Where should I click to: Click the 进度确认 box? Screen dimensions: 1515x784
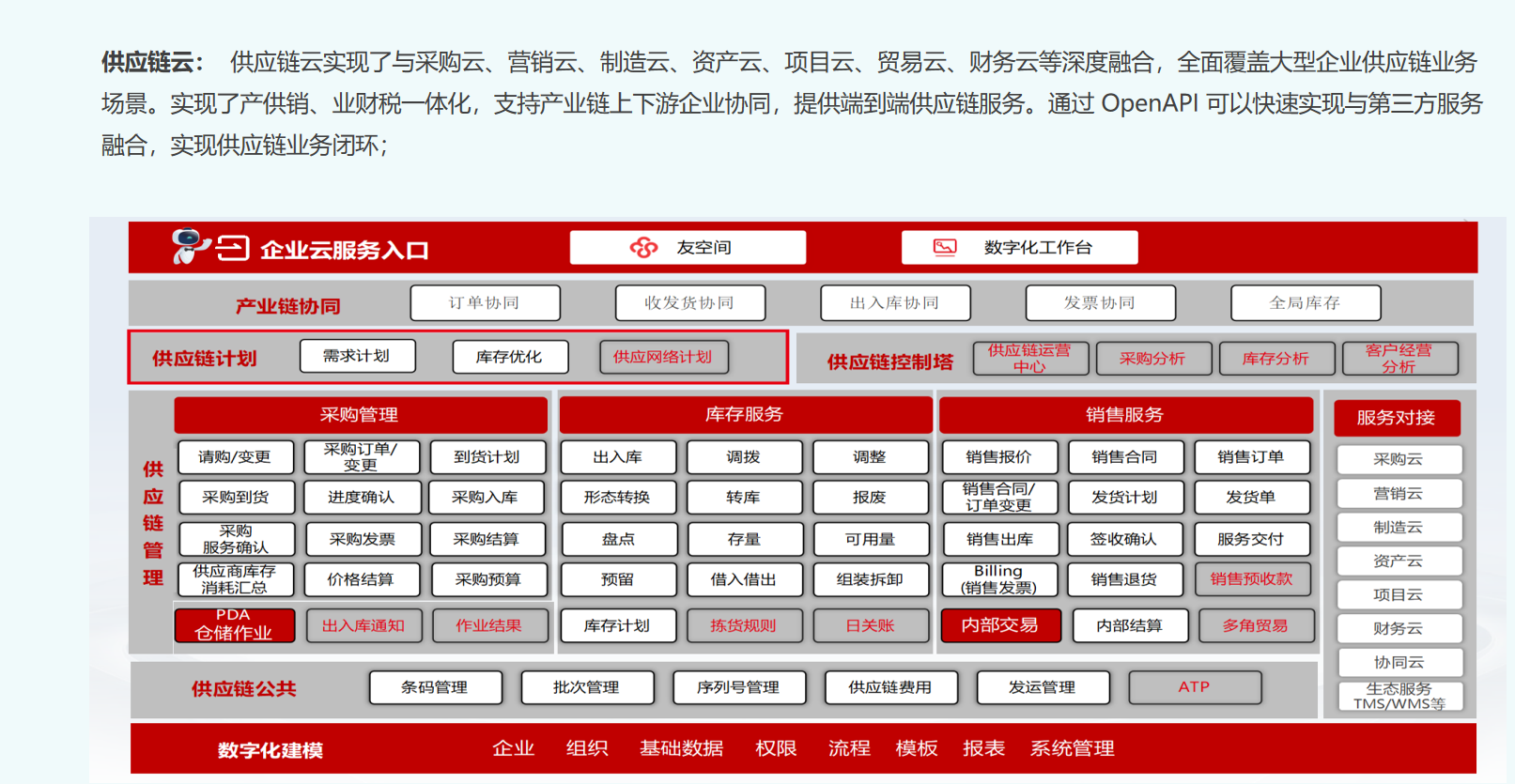point(361,498)
